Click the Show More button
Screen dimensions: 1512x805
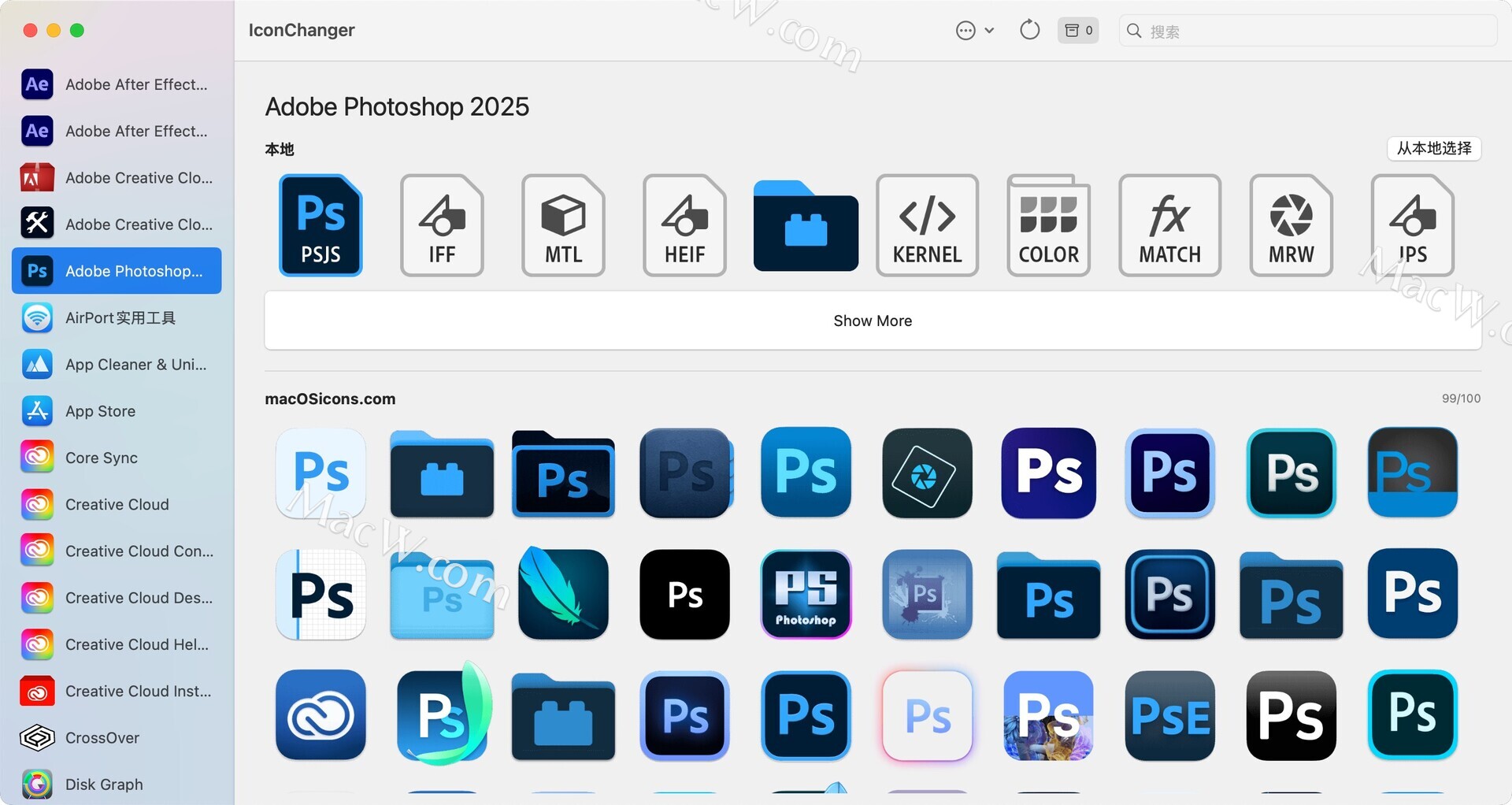[873, 321]
